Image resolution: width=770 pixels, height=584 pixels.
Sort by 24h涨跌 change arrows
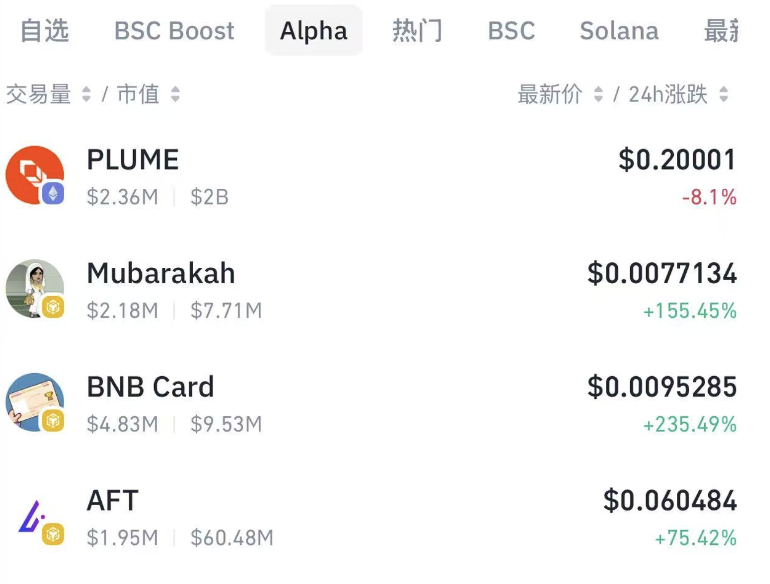tap(723, 94)
